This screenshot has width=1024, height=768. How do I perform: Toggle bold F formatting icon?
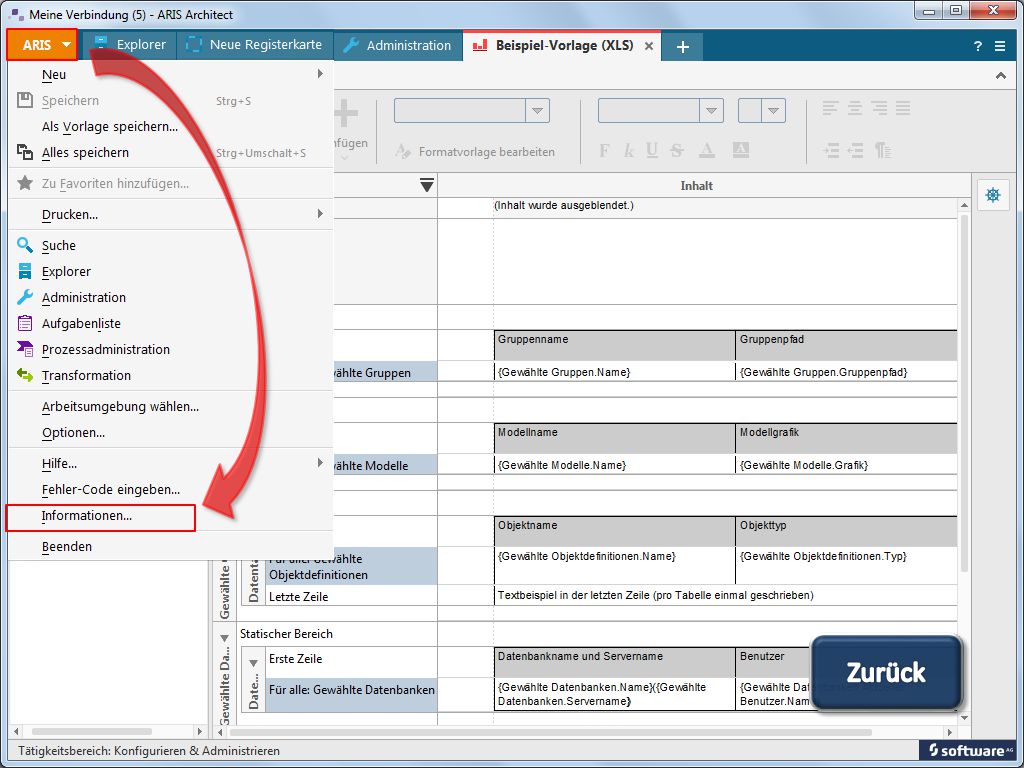(604, 151)
